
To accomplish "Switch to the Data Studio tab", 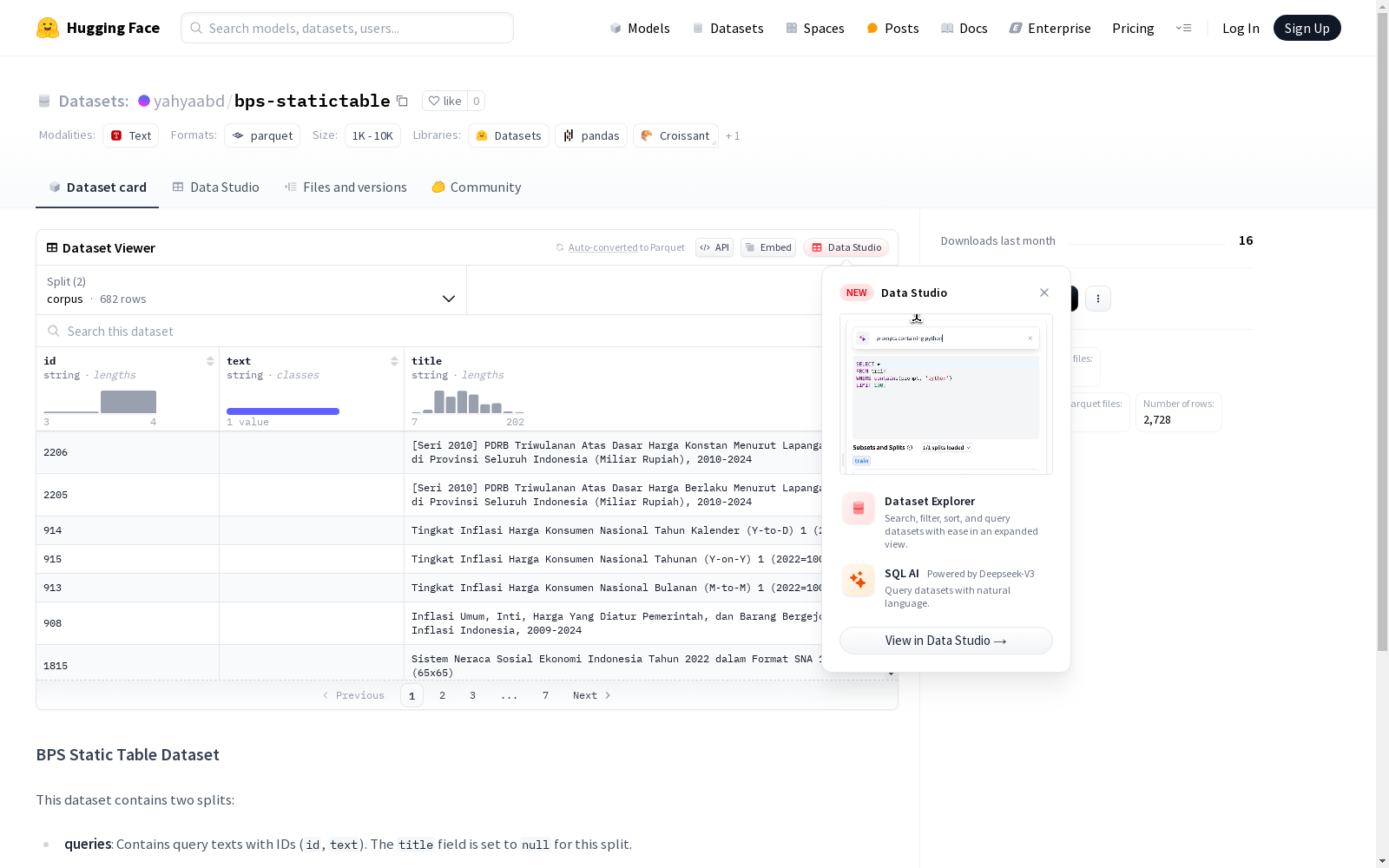I will [x=215, y=187].
